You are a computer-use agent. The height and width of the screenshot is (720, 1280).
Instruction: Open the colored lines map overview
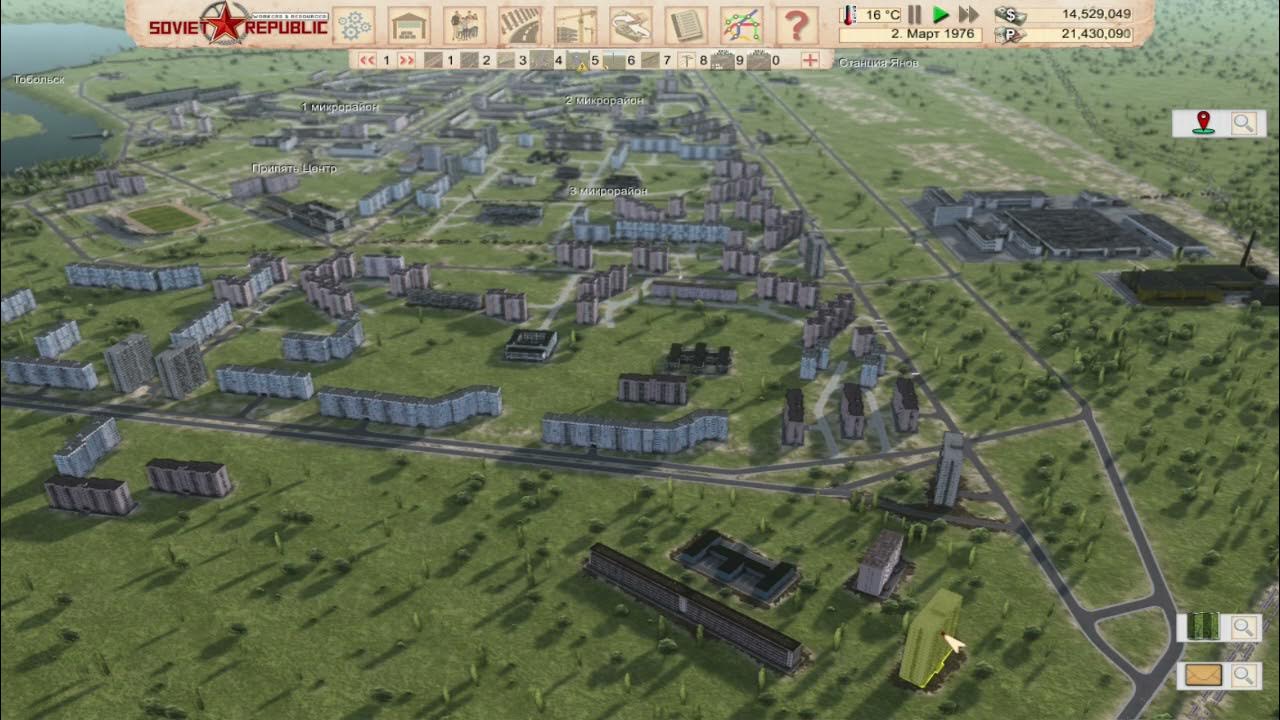(x=742, y=25)
